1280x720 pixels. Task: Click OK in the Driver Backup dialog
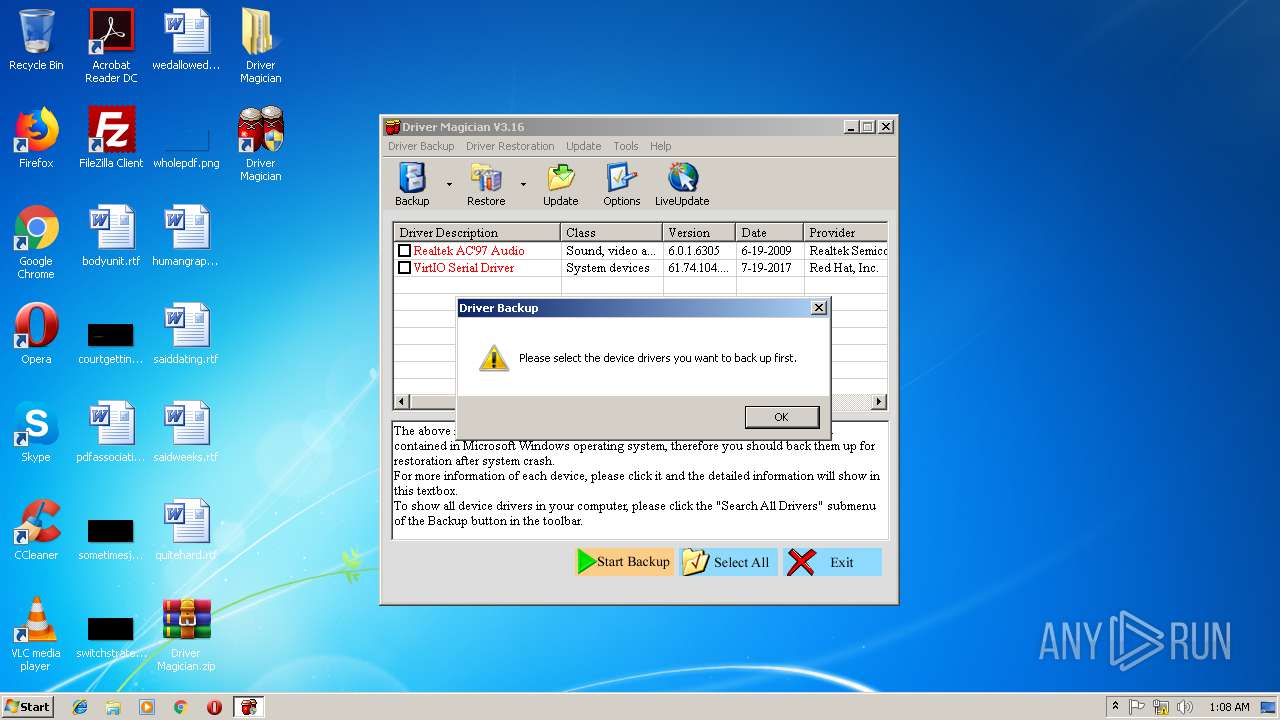(782, 417)
